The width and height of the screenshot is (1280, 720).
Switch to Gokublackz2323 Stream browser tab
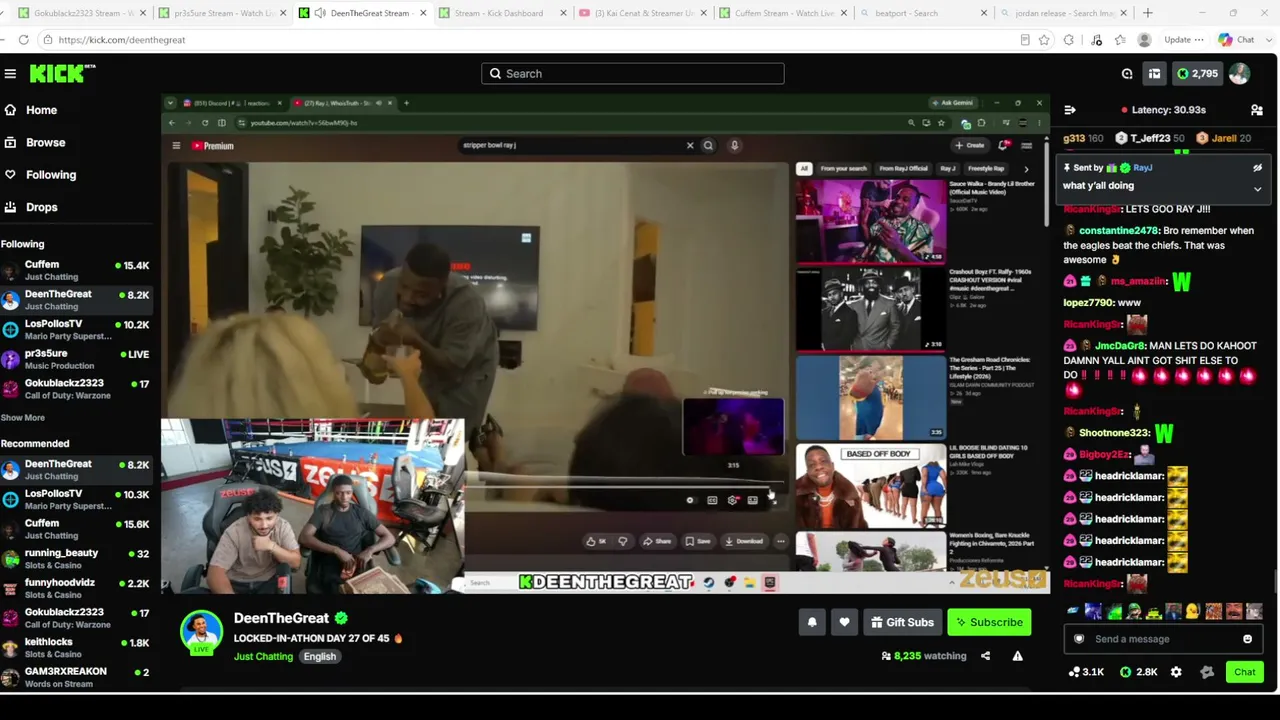(x=80, y=13)
